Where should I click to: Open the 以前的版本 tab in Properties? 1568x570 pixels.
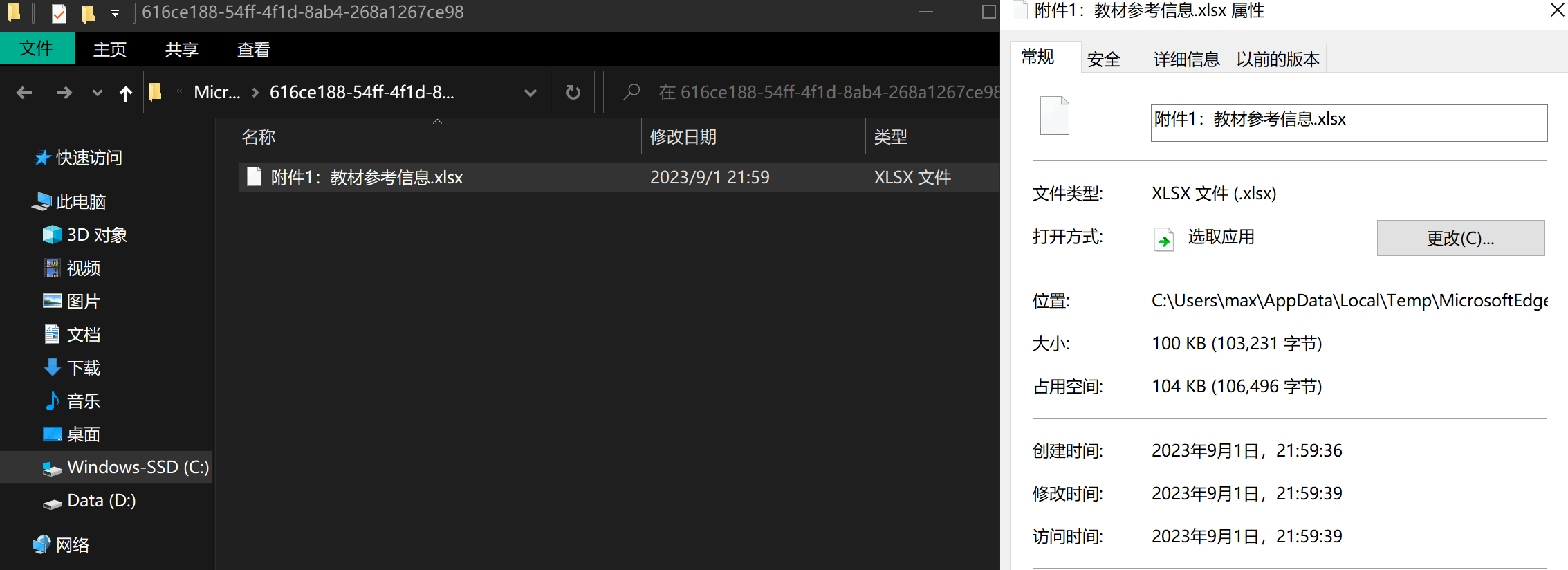coord(1278,59)
